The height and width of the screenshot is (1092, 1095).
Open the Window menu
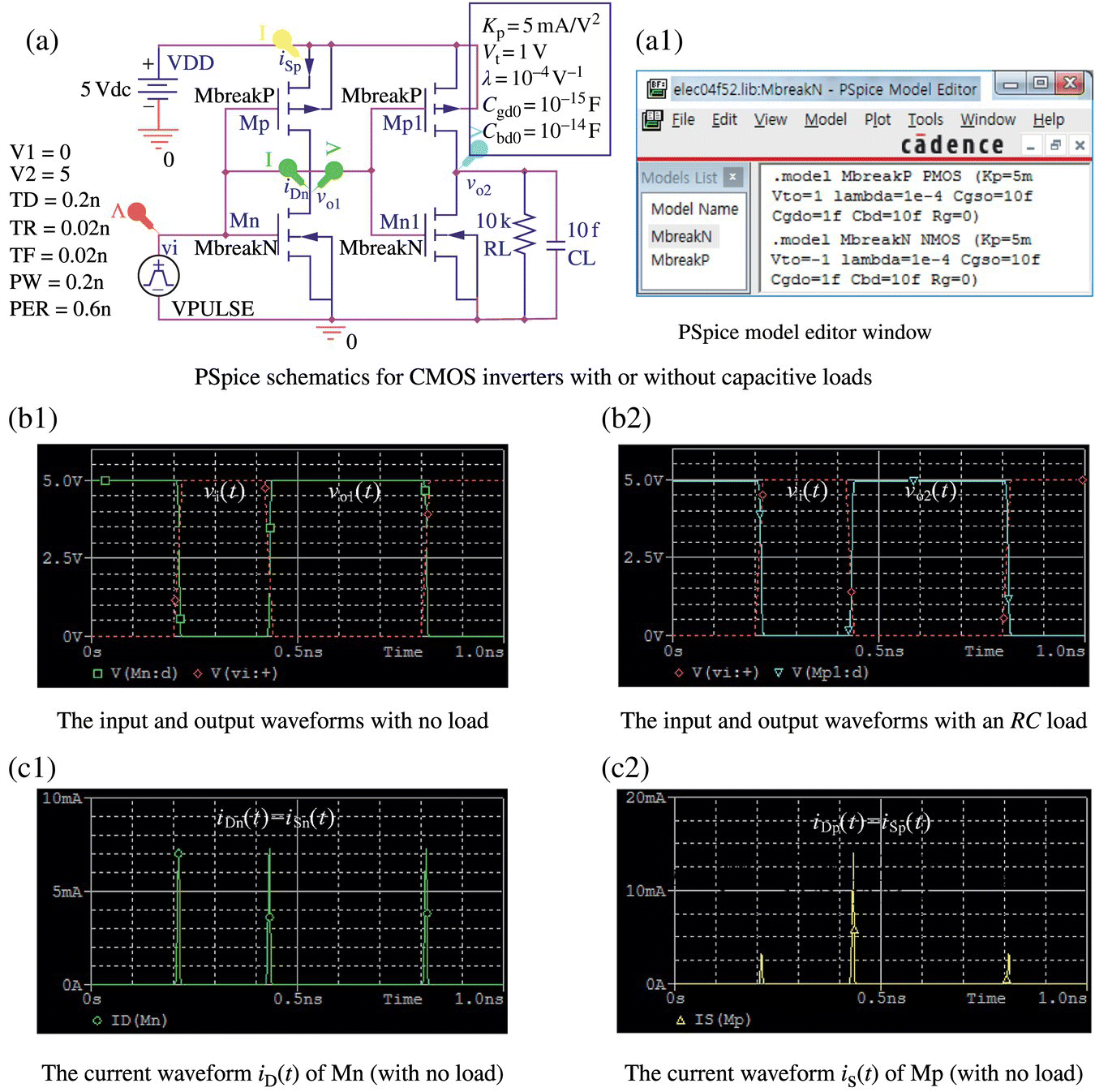click(988, 119)
